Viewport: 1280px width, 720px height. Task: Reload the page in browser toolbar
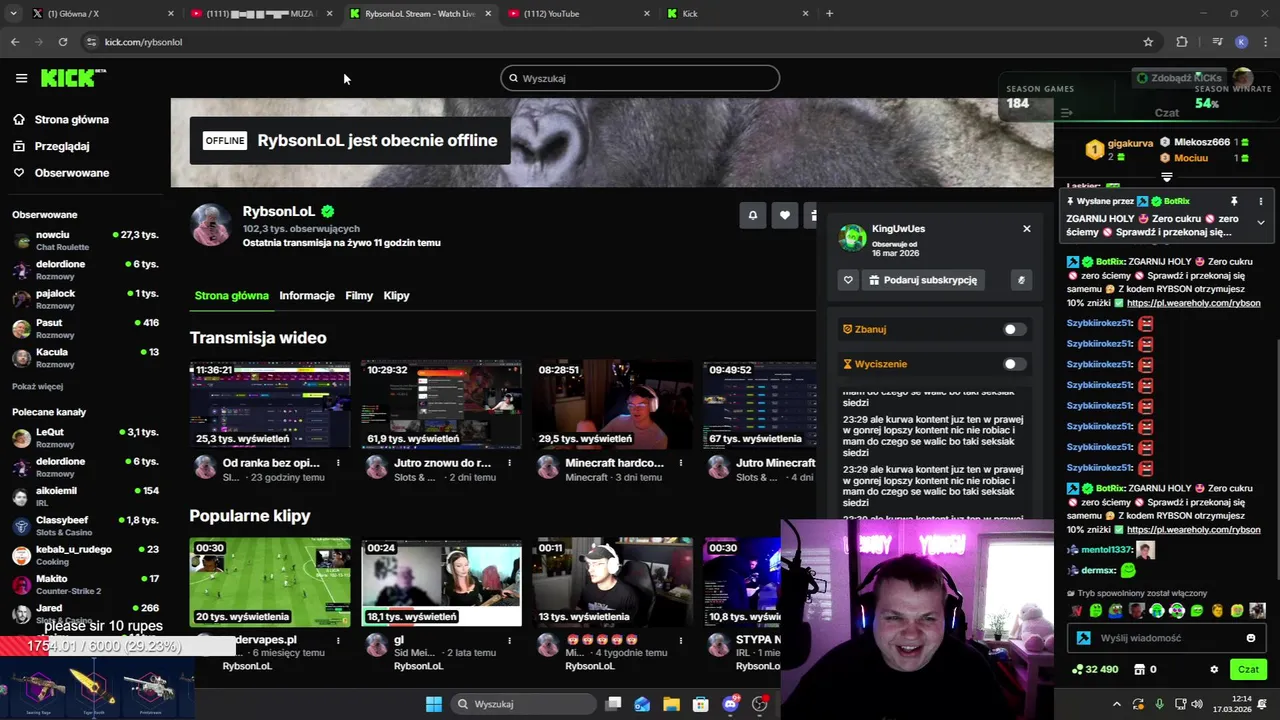coord(63,42)
